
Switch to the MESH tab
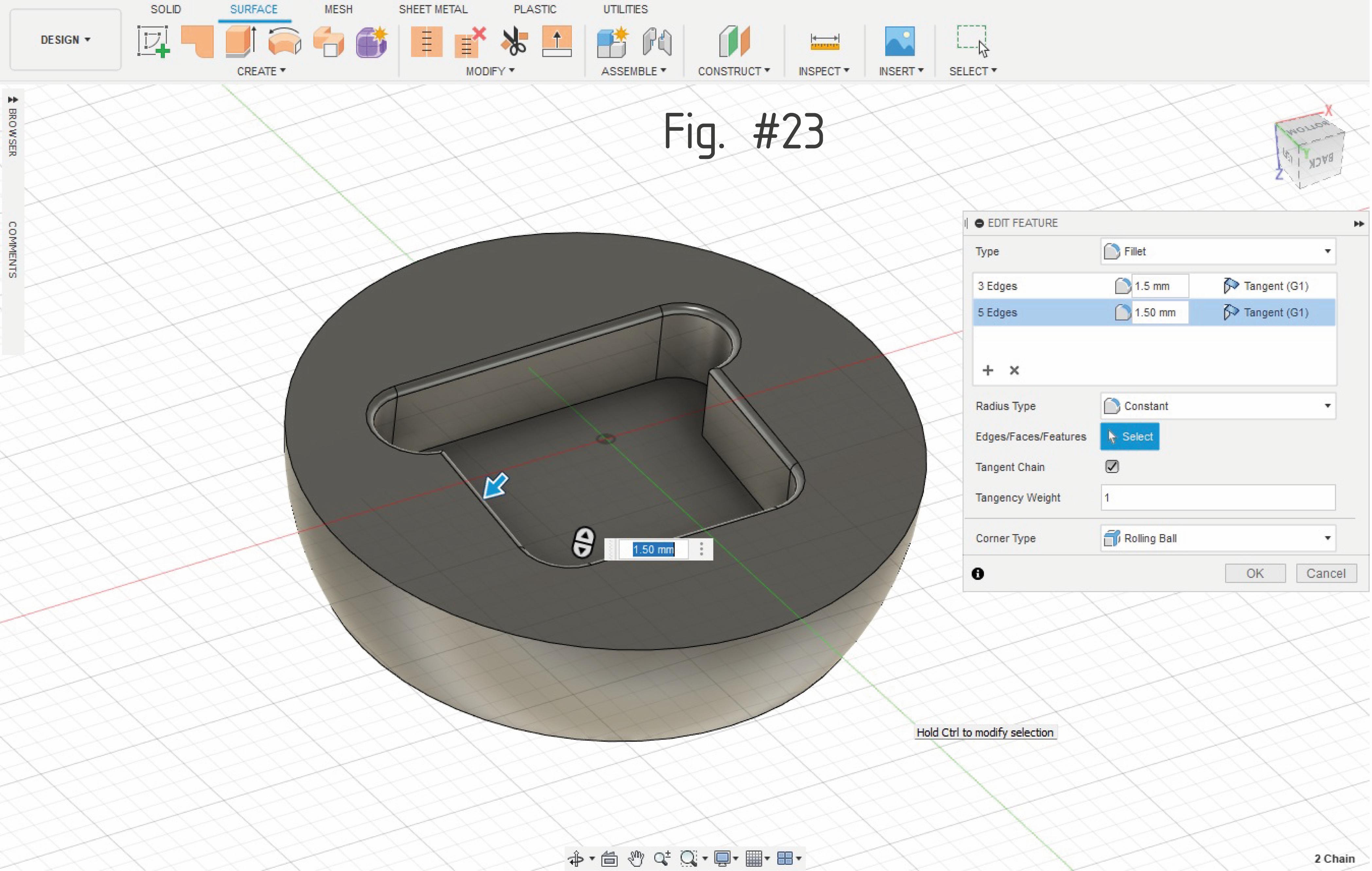[339, 9]
